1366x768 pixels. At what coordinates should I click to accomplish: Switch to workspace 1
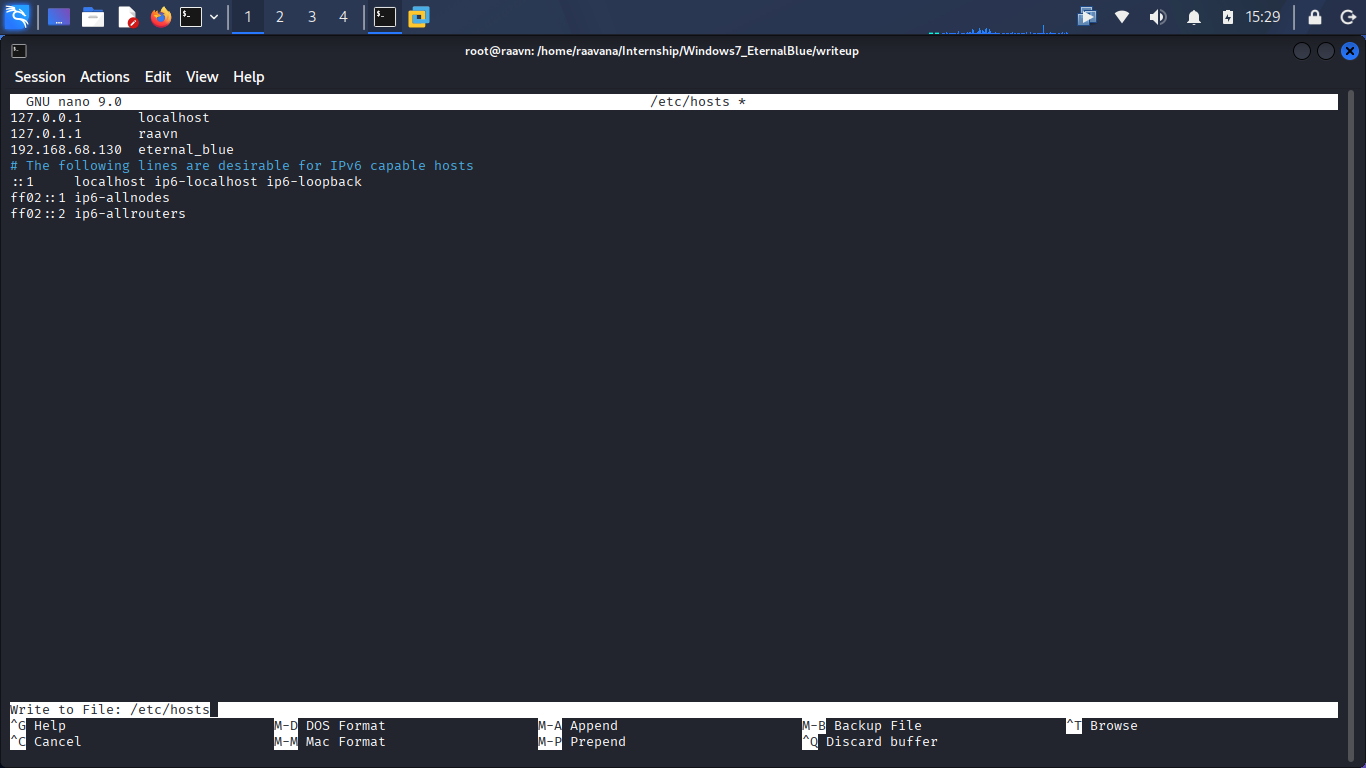click(x=248, y=17)
